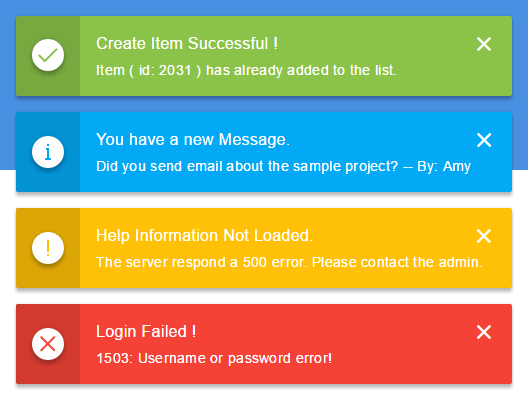Click the dark green icon panel of success toast
This screenshot has height=408, width=528.
(x=48, y=56)
